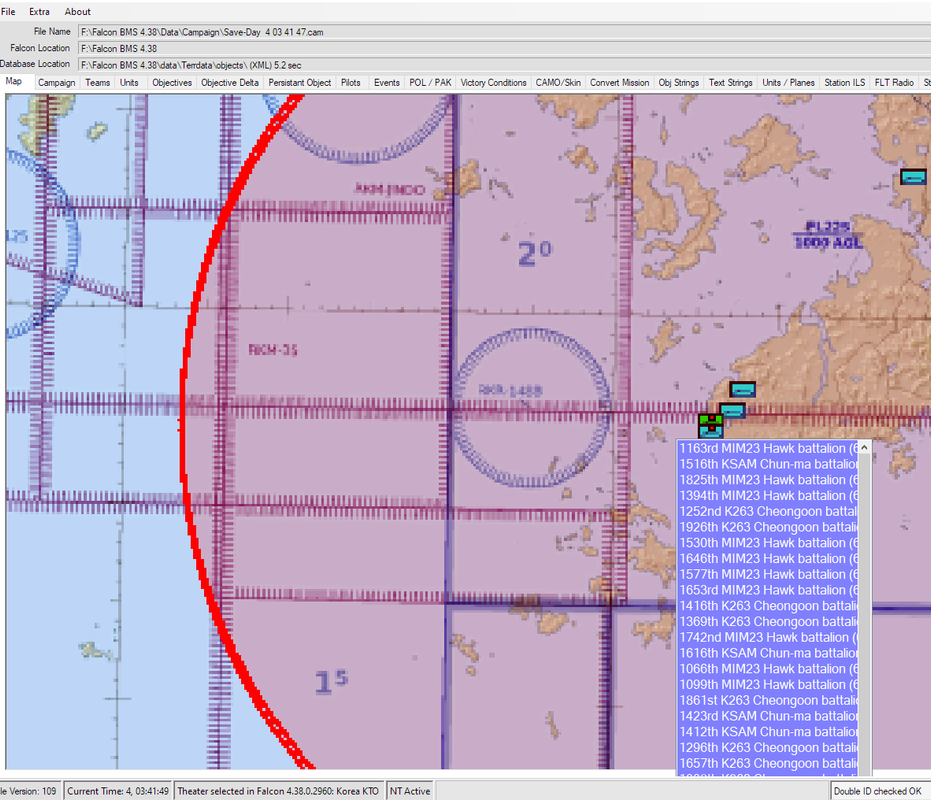931x800 pixels.
Task: Switch to the Persistant Object tab
Action: pos(300,83)
